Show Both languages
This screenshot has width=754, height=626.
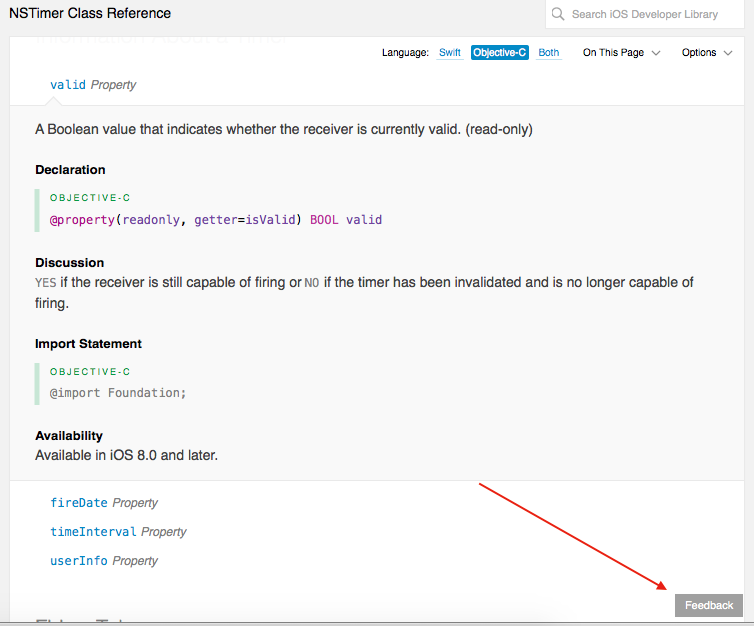549,52
